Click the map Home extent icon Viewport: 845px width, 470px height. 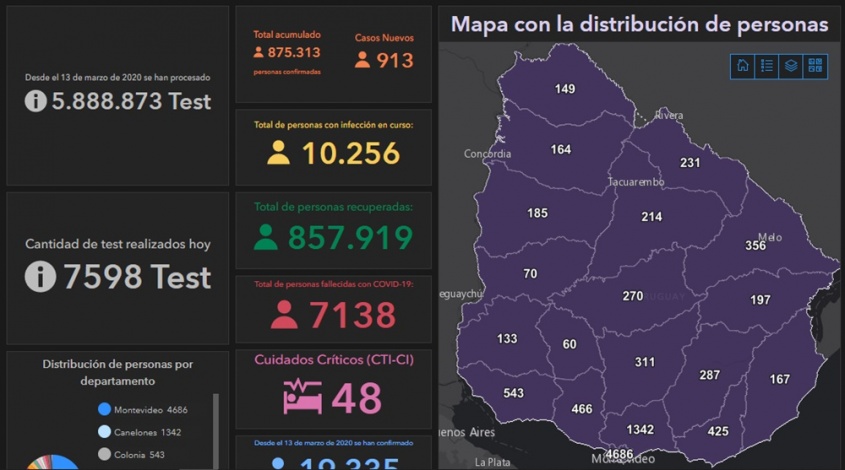coord(743,66)
